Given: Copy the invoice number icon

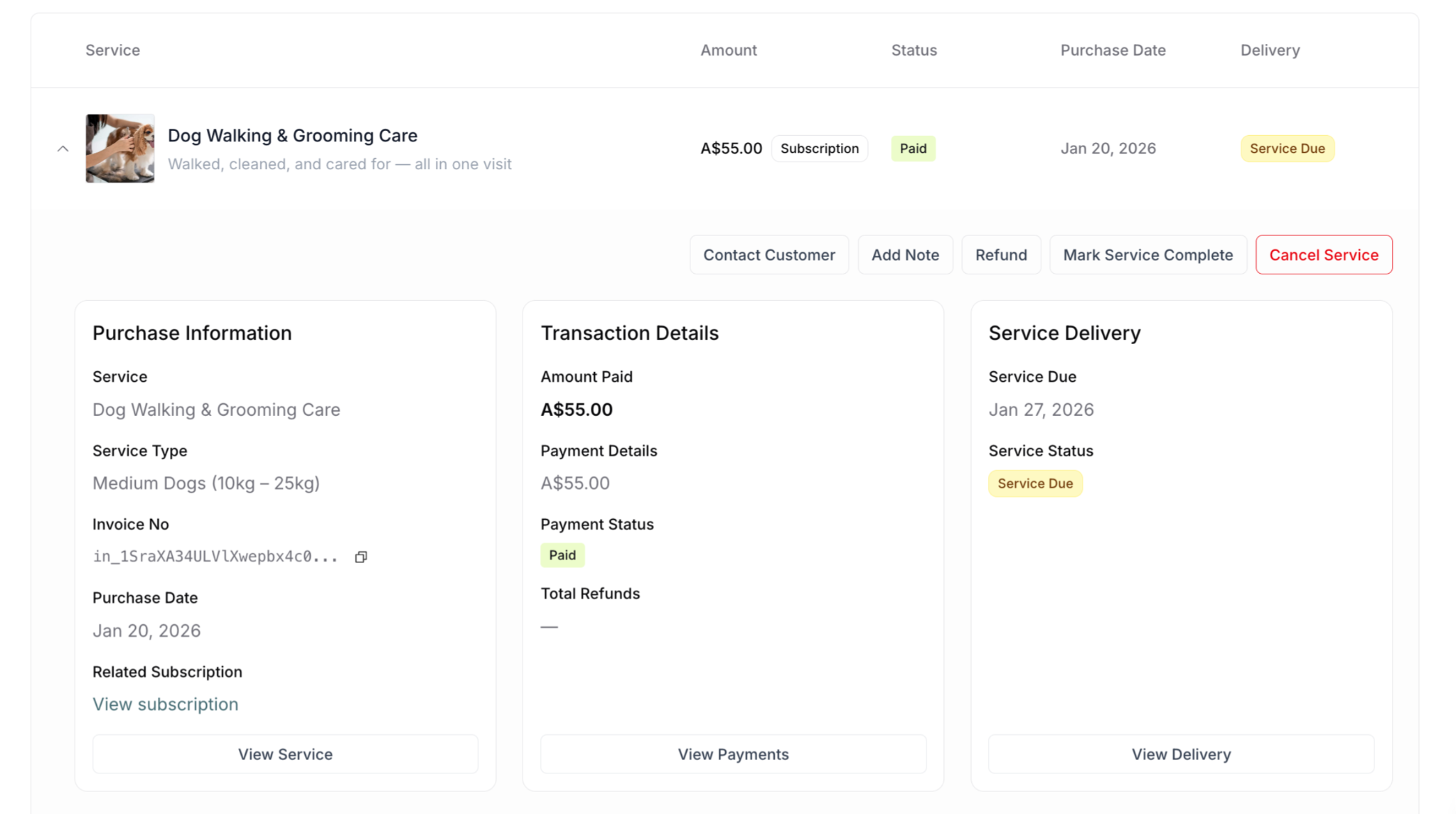Looking at the screenshot, I should [x=361, y=557].
